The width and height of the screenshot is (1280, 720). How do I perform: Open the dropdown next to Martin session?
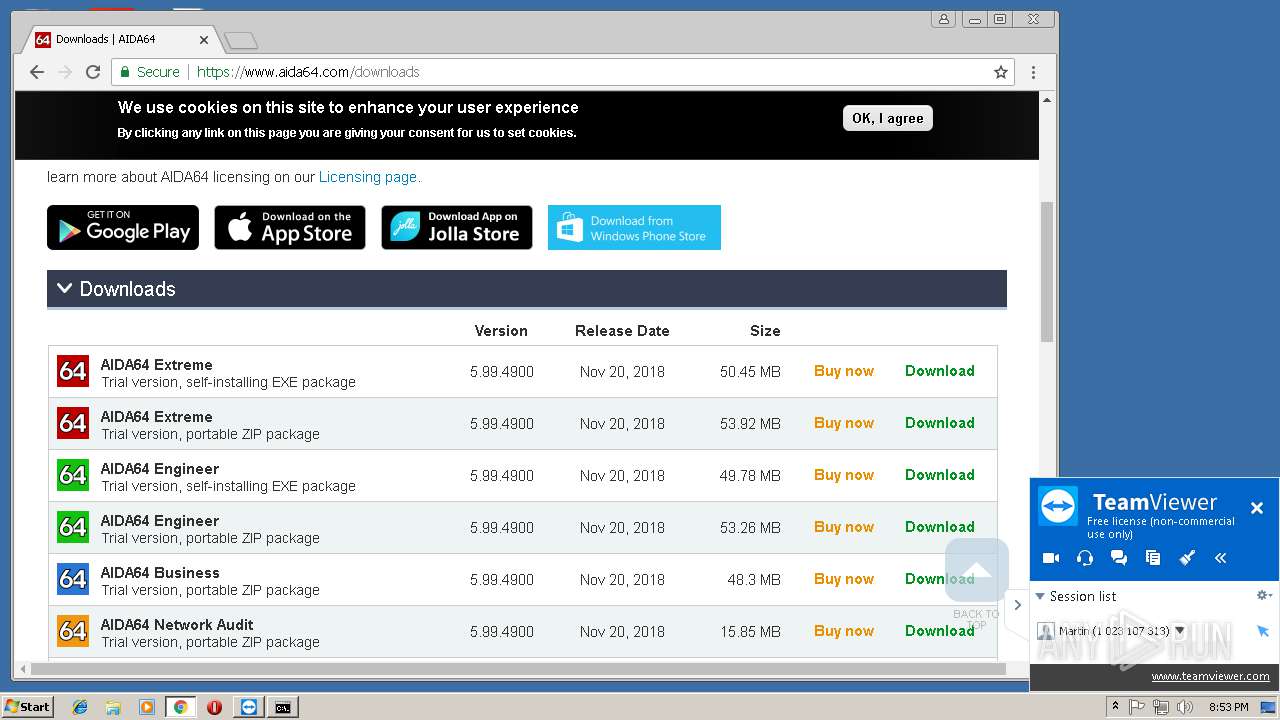click(1180, 631)
